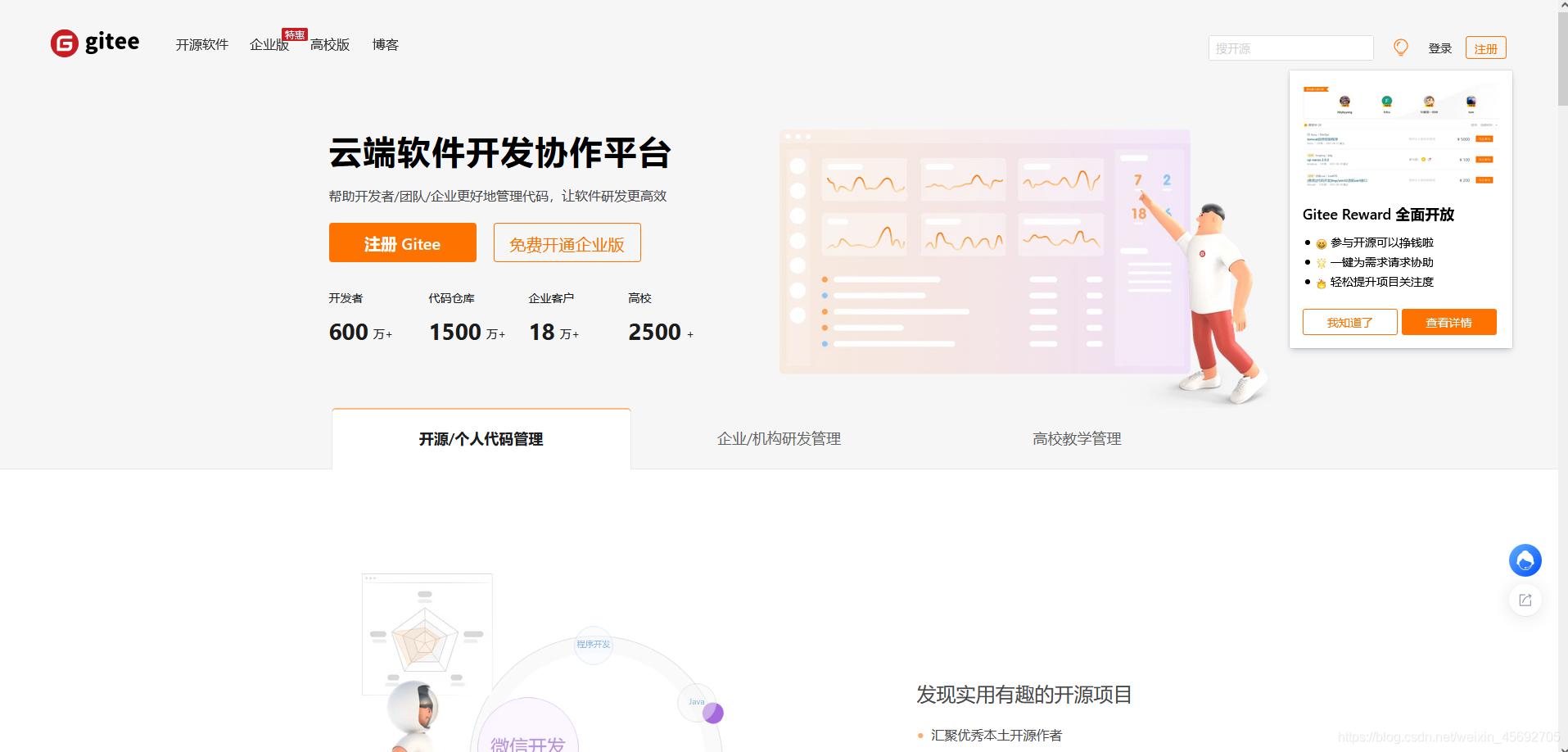Click the 特惠 badge on 企业版
This screenshot has height=752, width=1568.
coord(295,34)
